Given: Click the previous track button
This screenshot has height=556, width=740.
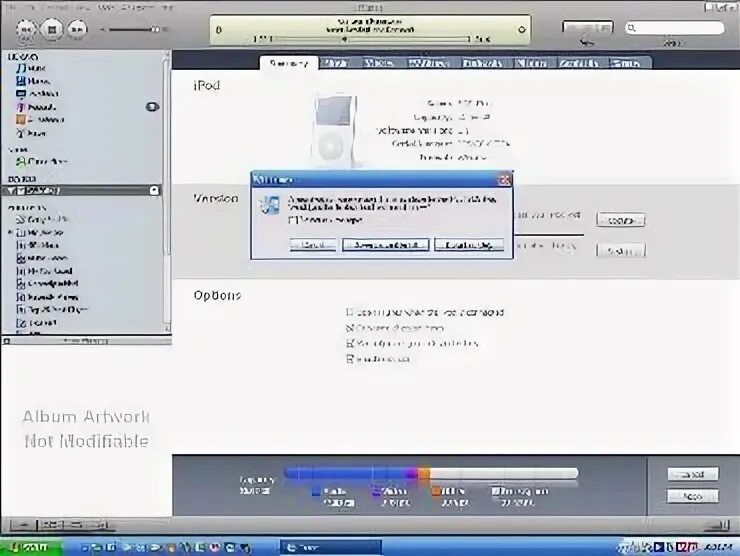Looking at the screenshot, I should click(26, 30).
